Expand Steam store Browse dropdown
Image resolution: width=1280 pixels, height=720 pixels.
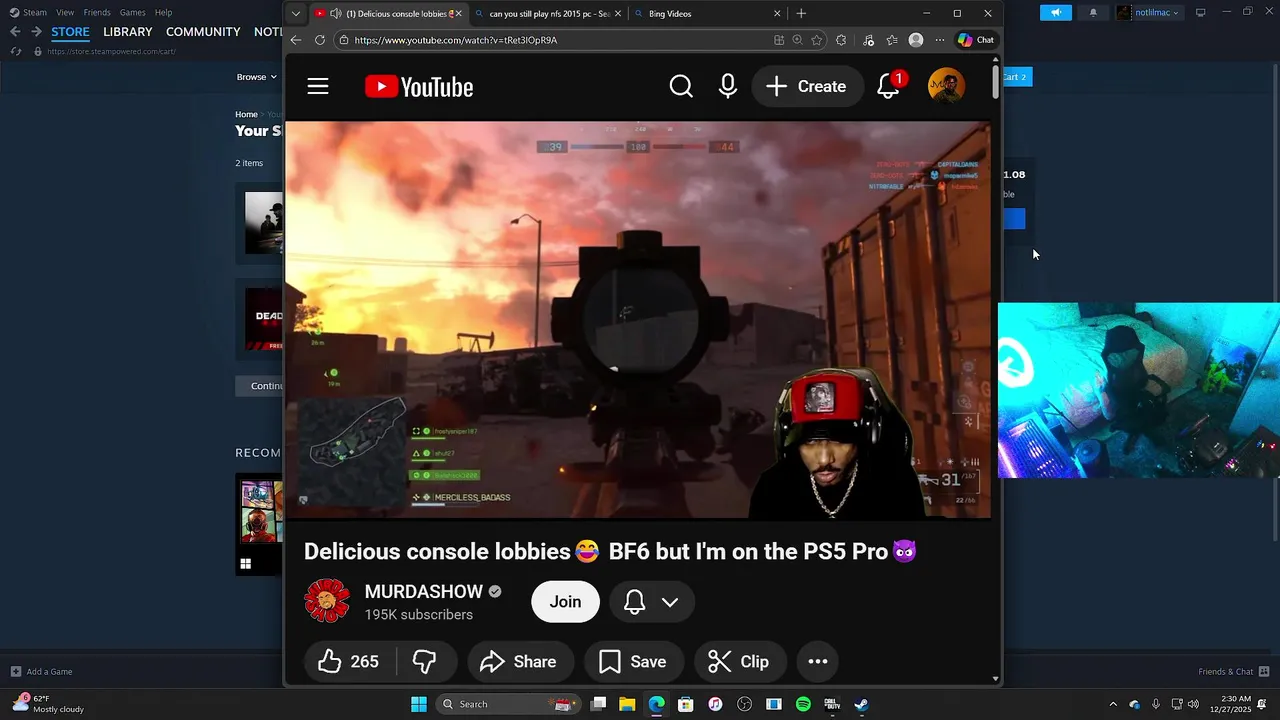pos(257,77)
